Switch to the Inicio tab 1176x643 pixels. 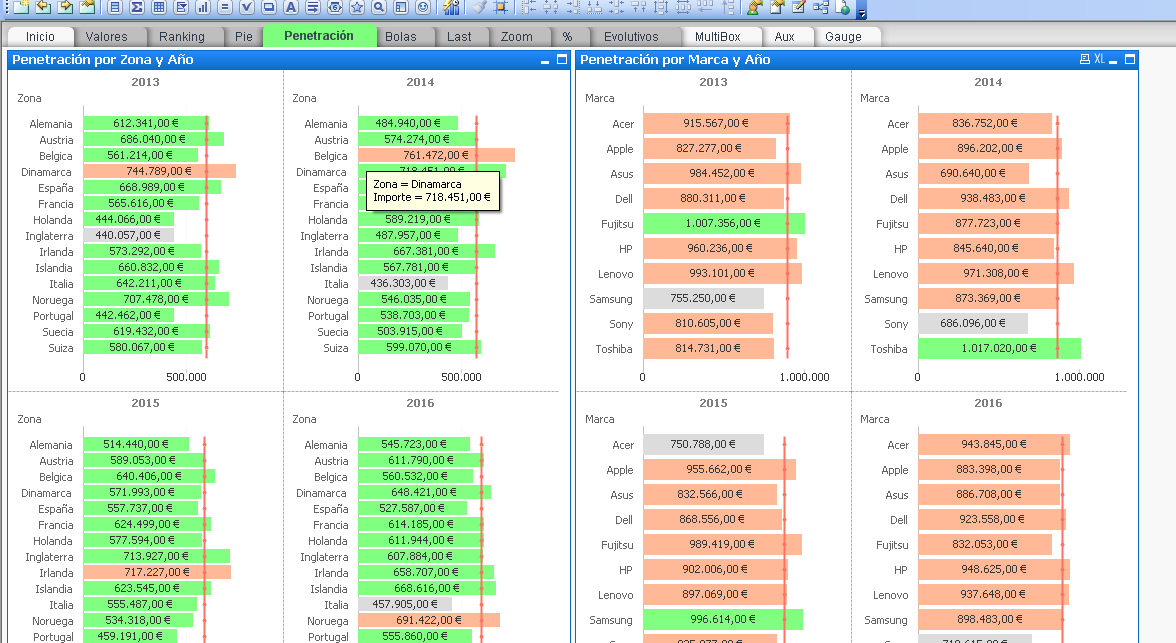pos(40,37)
